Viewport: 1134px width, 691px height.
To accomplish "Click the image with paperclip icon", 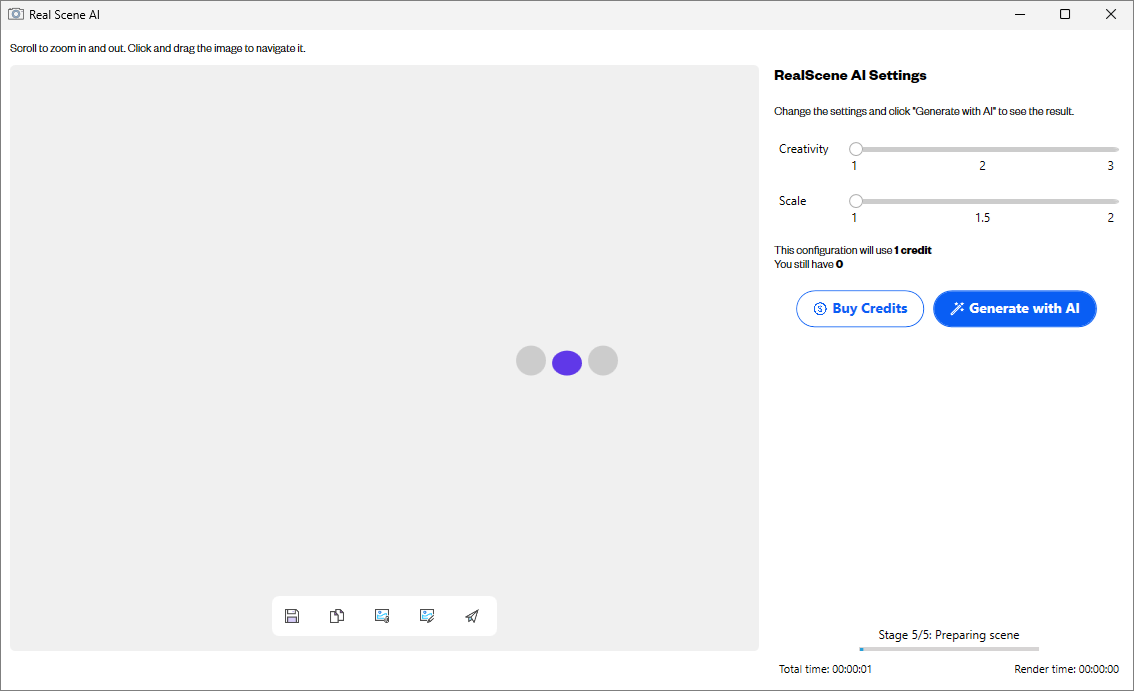I will tap(382, 616).
